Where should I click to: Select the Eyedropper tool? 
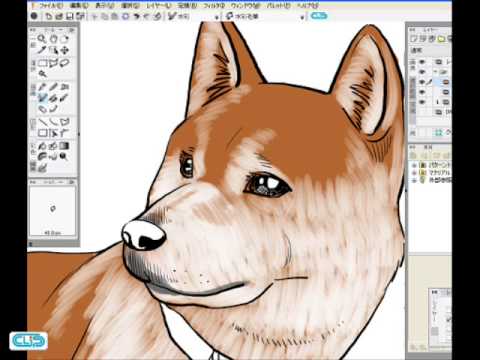pos(42,50)
